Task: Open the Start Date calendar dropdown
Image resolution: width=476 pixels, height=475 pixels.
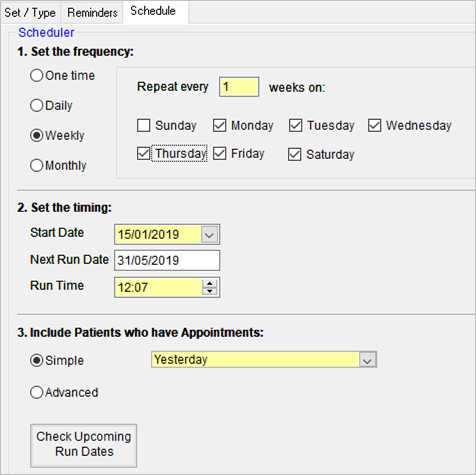Action: [x=209, y=235]
